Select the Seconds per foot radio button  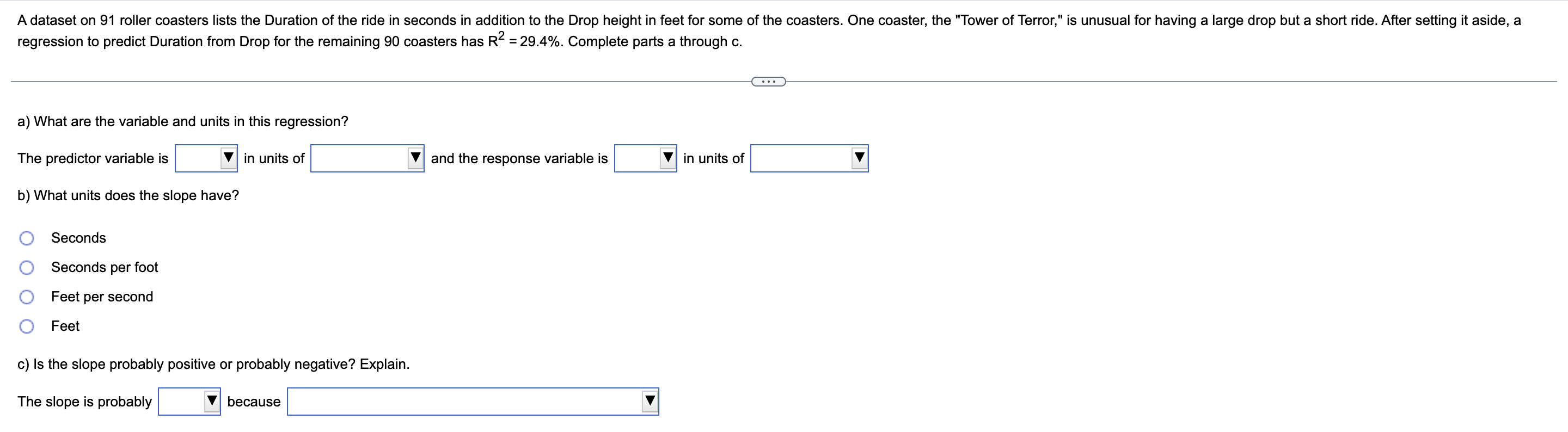(x=27, y=267)
